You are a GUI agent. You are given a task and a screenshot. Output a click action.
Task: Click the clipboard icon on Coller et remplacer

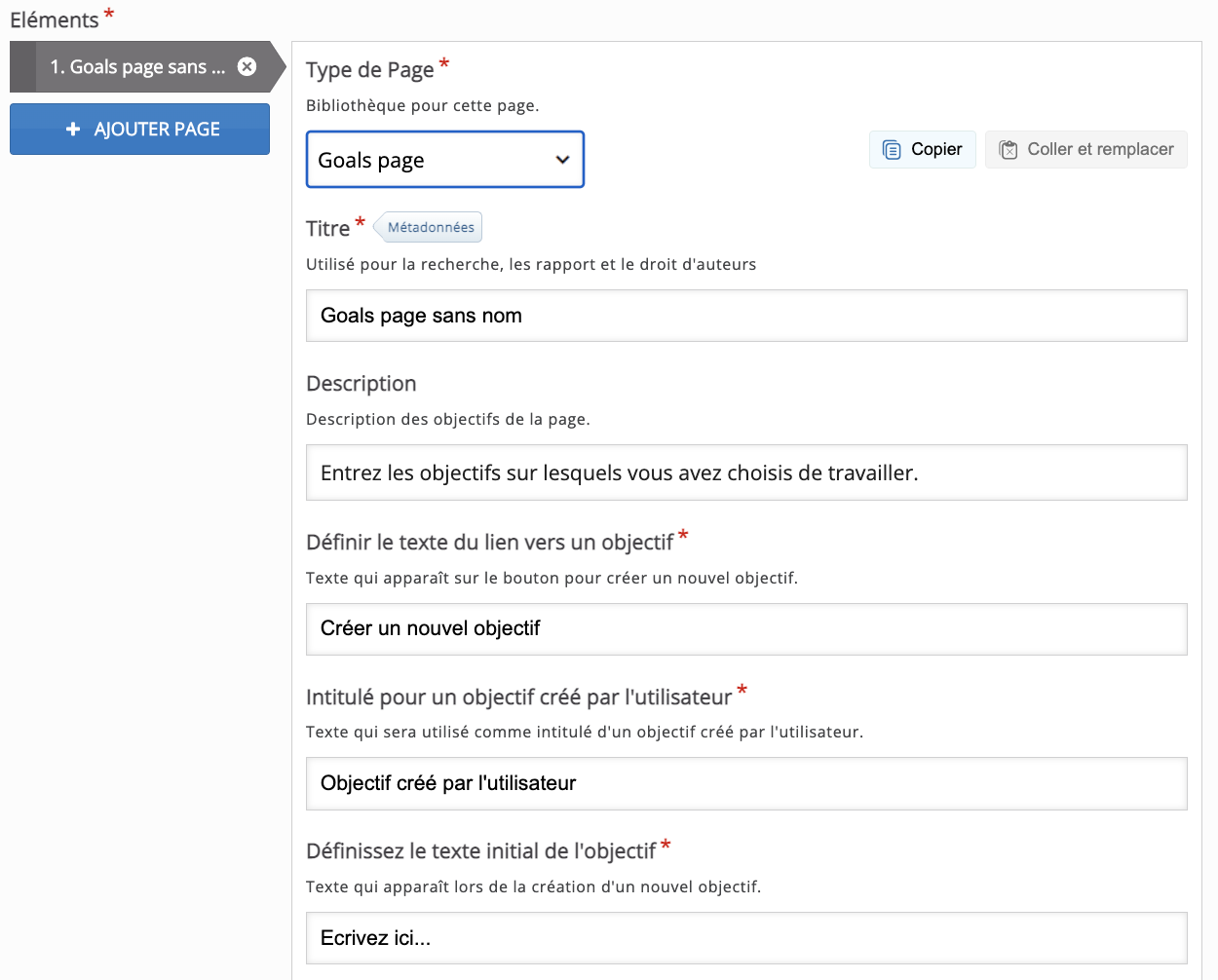coord(1009,150)
